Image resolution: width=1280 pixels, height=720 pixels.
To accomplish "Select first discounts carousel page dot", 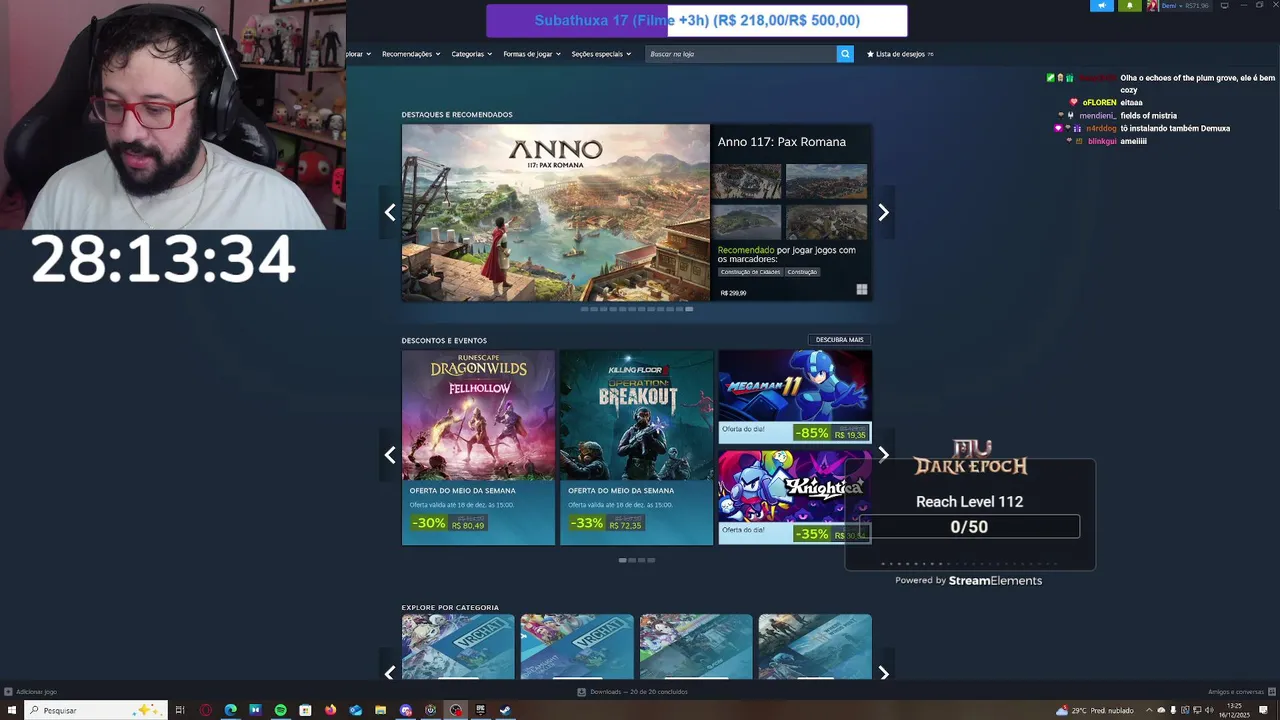I will [622, 560].
